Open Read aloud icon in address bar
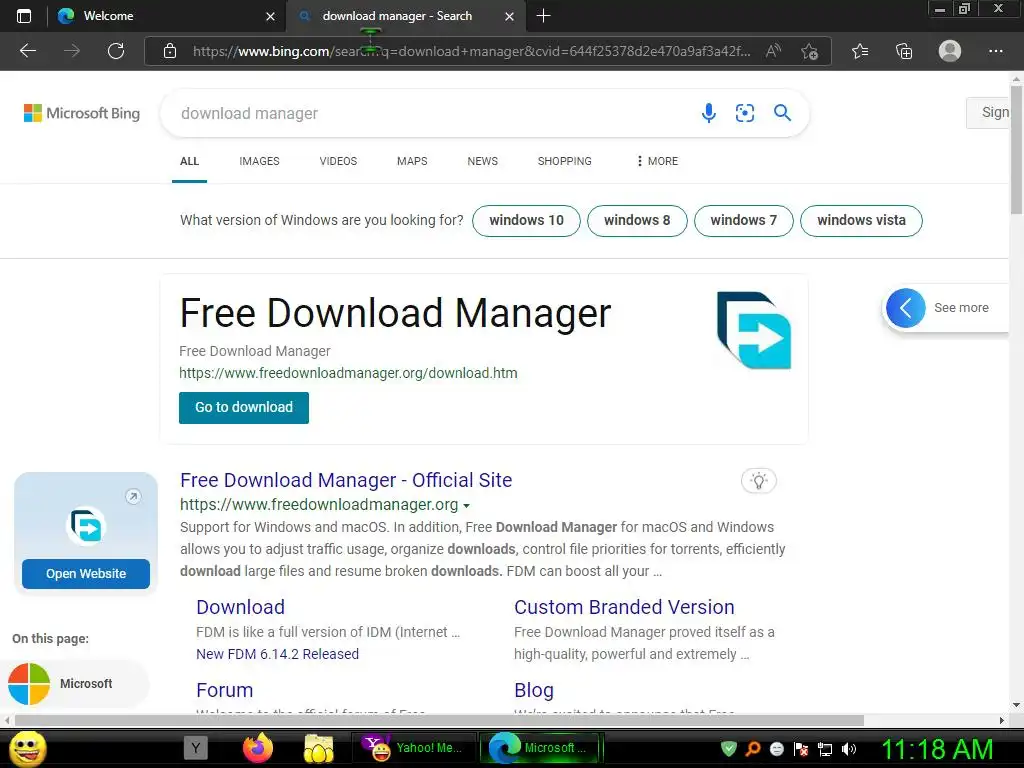 773,51
